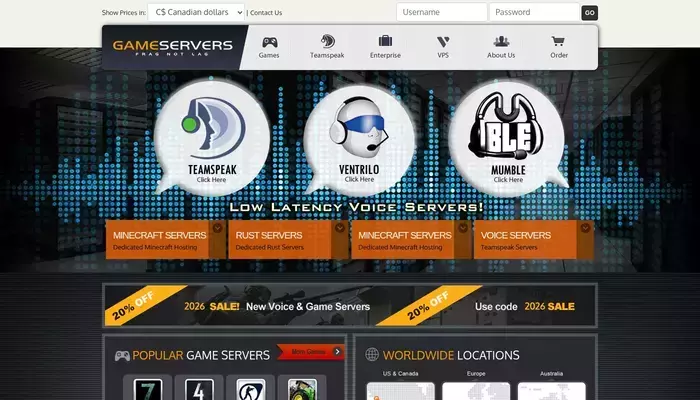Open the Order shopping cart icon
The width and height of the screenshot is (700, 400).
558,42
